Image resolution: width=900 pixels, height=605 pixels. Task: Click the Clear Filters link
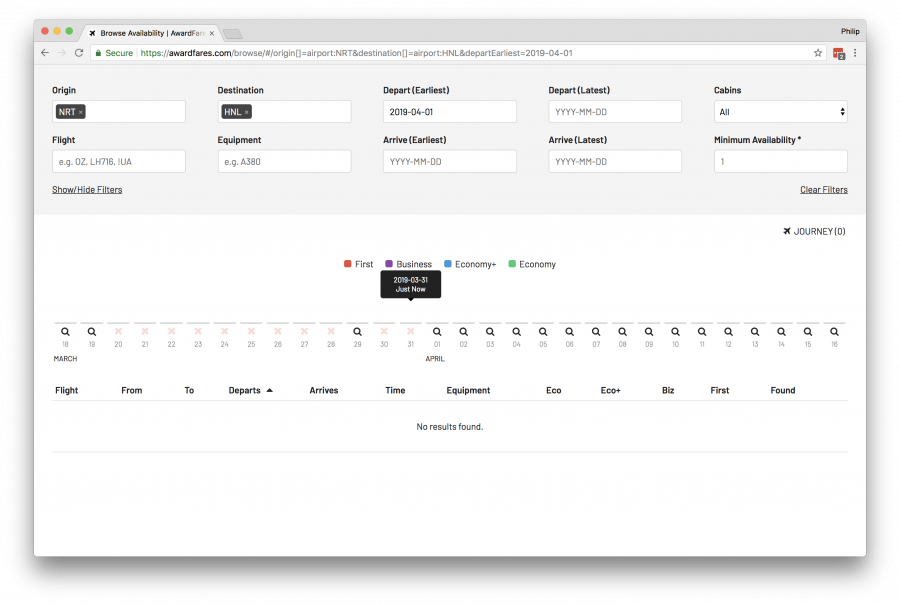(x=823, y=189)
